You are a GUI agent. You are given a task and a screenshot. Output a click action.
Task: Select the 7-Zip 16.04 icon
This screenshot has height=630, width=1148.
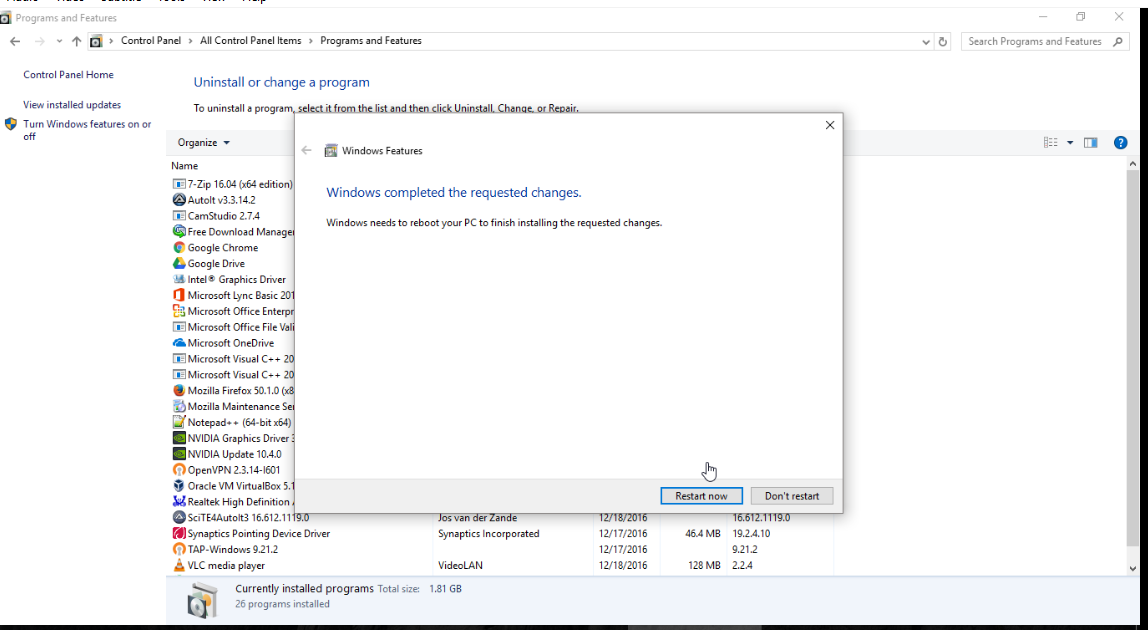point(179,184)
